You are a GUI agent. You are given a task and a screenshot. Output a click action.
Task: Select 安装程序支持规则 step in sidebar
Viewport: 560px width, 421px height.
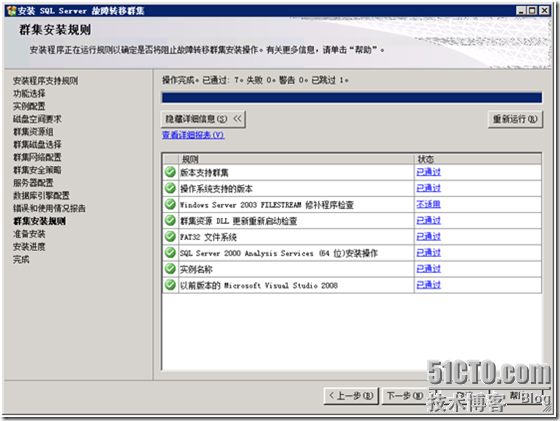click(x=45, y=81)
